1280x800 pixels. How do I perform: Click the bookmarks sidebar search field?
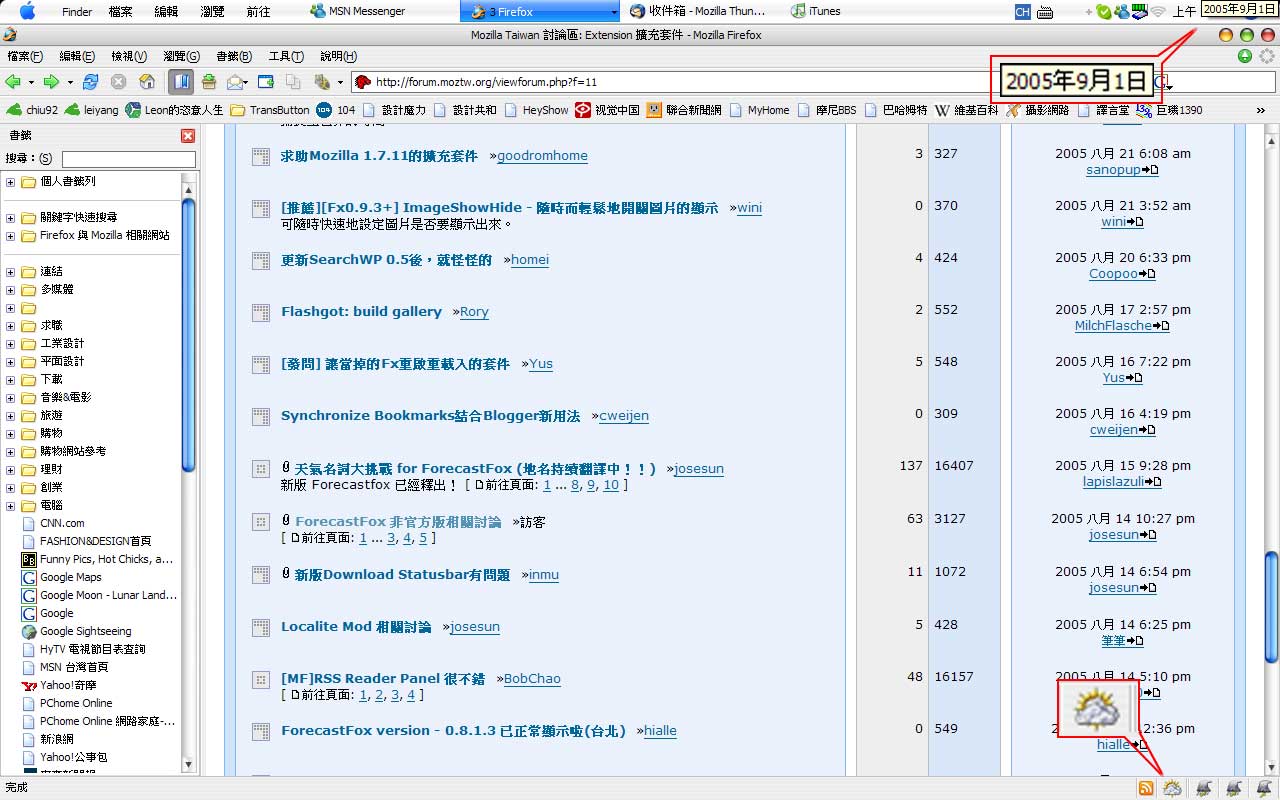128,159
